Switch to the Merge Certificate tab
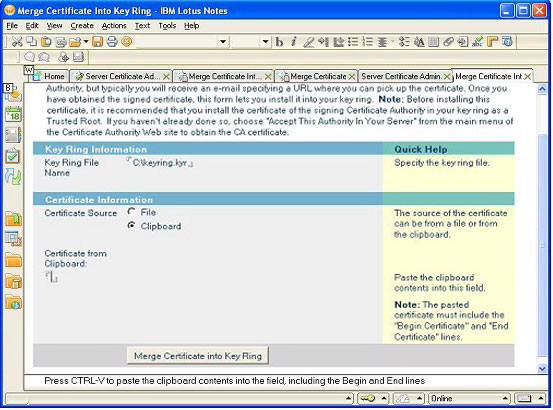 pos(315,76)
